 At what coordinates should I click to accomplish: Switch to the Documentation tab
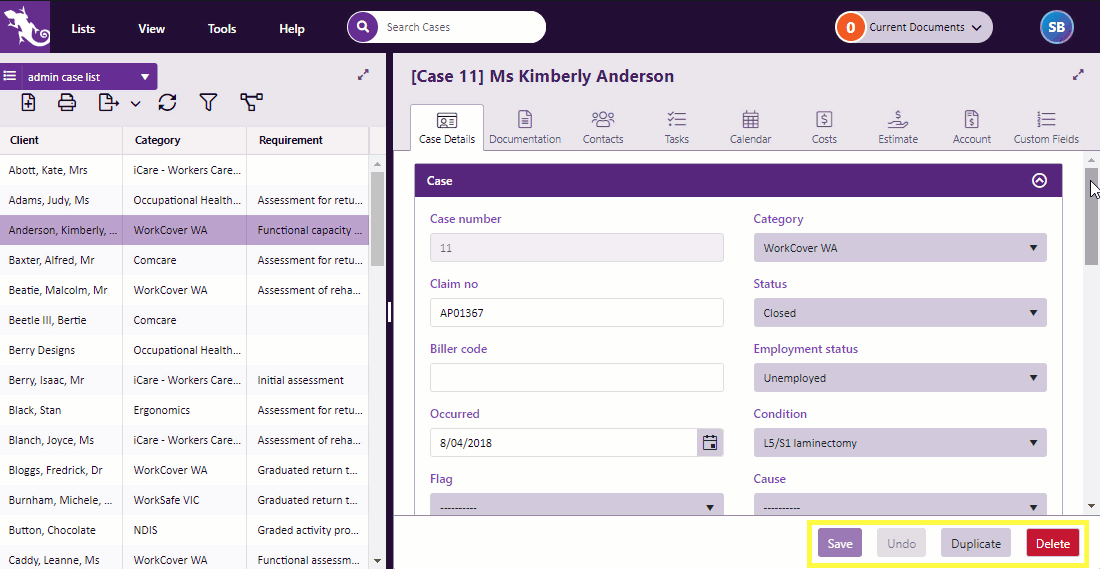pos(525,127)
